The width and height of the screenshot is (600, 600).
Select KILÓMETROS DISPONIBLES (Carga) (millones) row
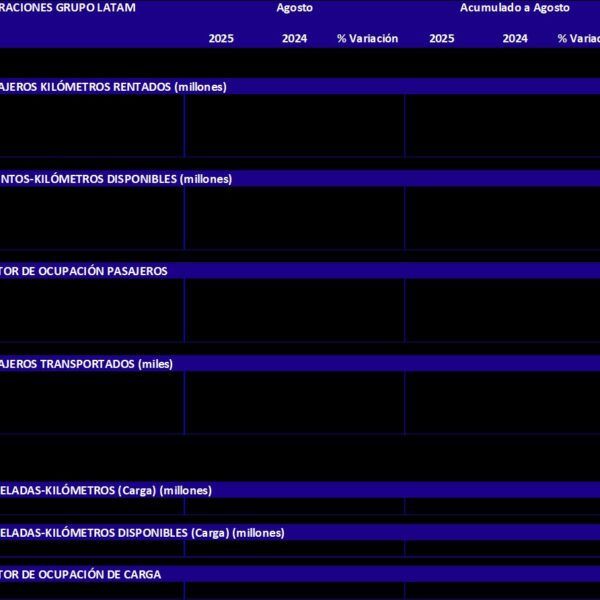pos(142,533)
